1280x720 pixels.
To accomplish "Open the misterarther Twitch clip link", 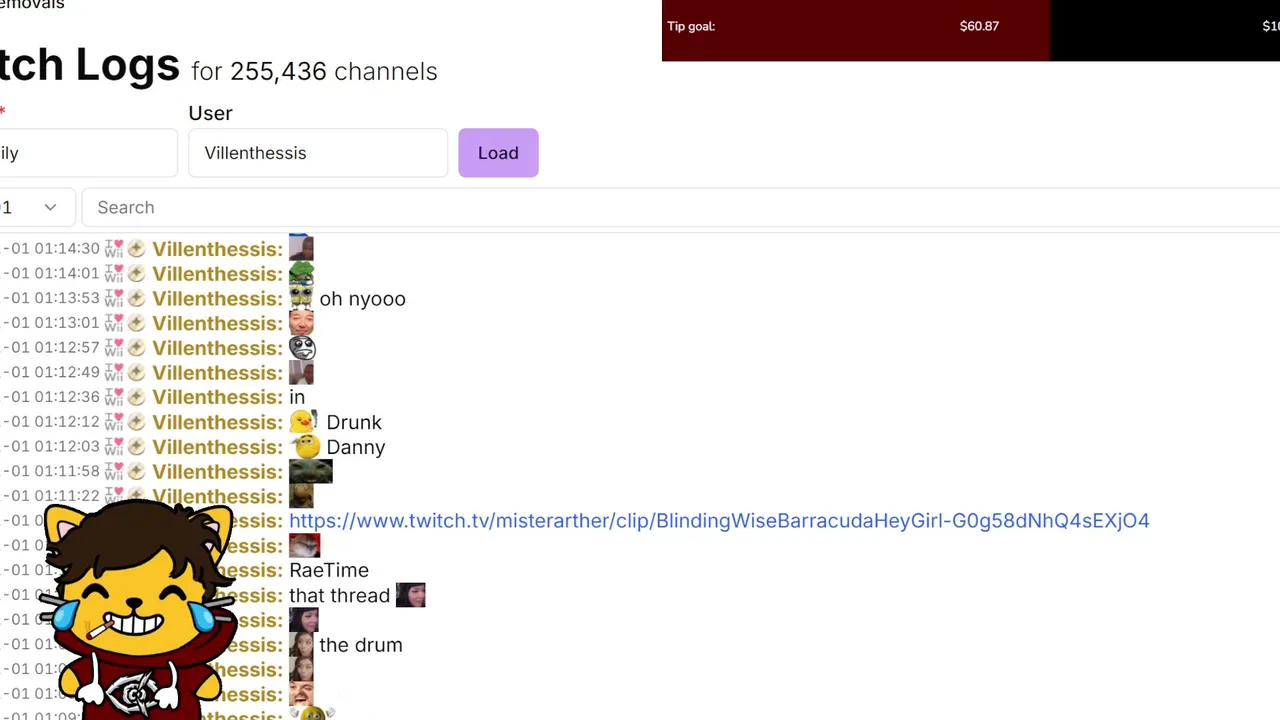I will [x=719, y=520].
